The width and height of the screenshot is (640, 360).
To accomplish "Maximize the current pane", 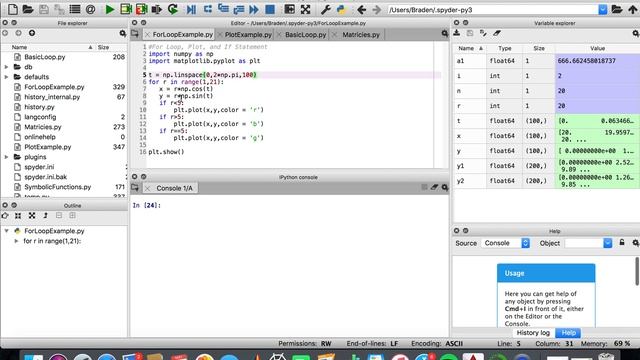I will [289, 9].
